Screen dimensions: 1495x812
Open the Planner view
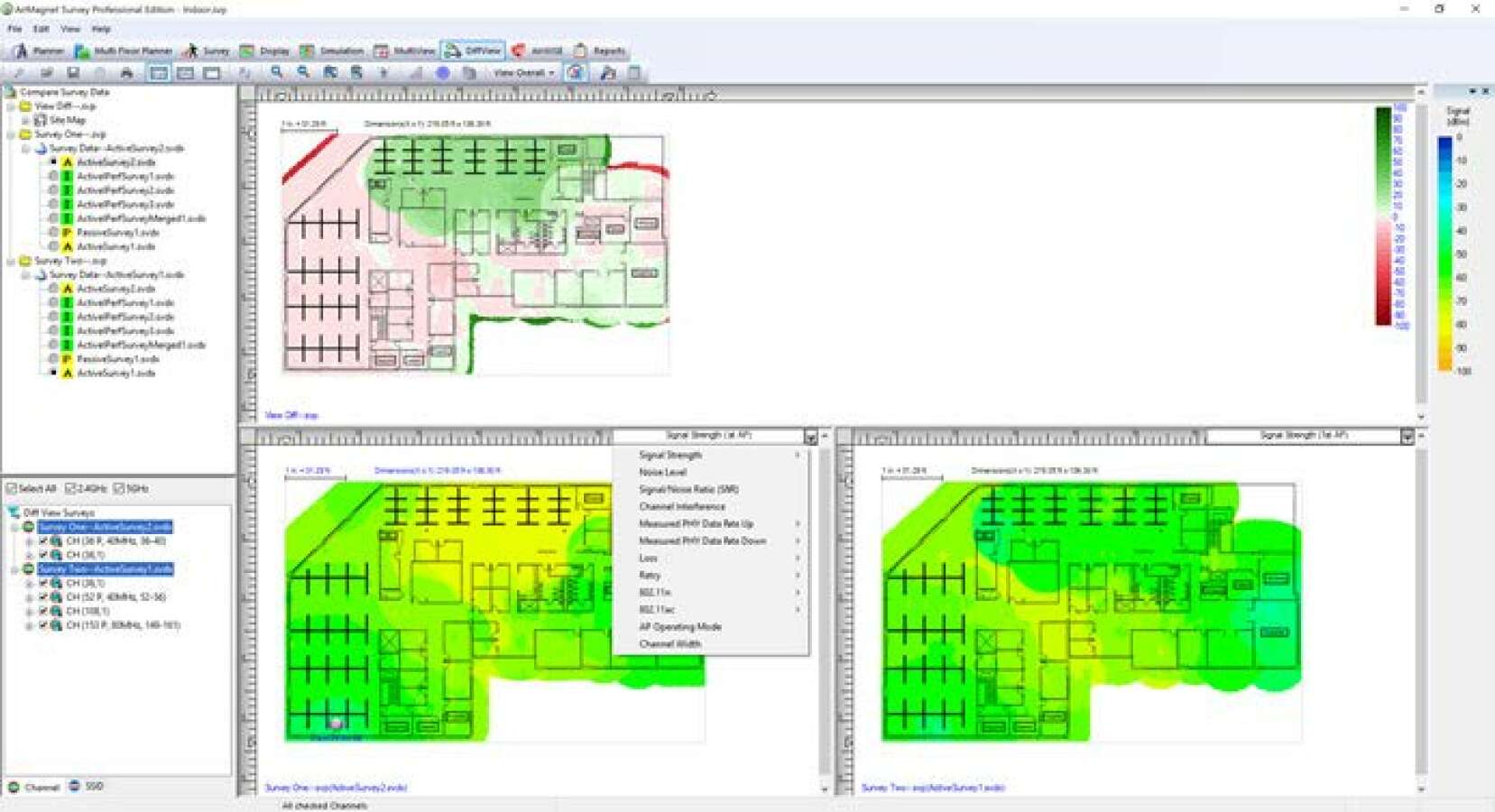(38, 51)
